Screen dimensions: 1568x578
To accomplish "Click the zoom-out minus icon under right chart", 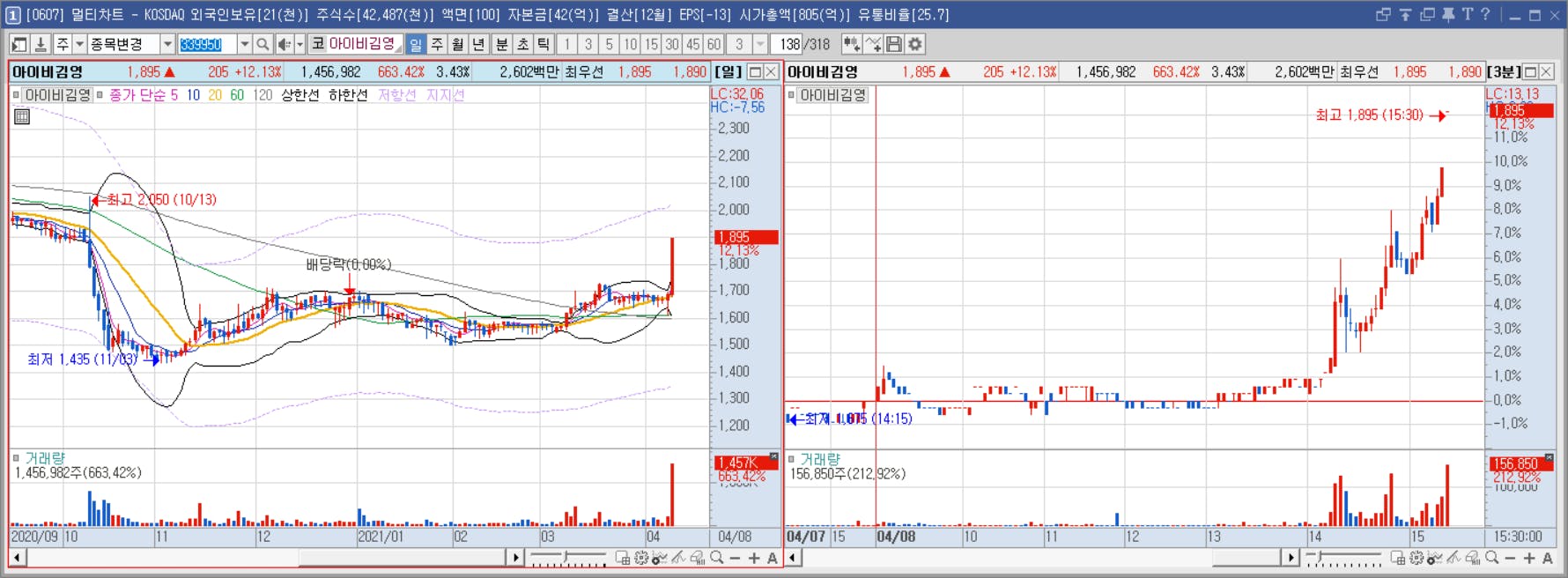I will (x=1510, y=558).
